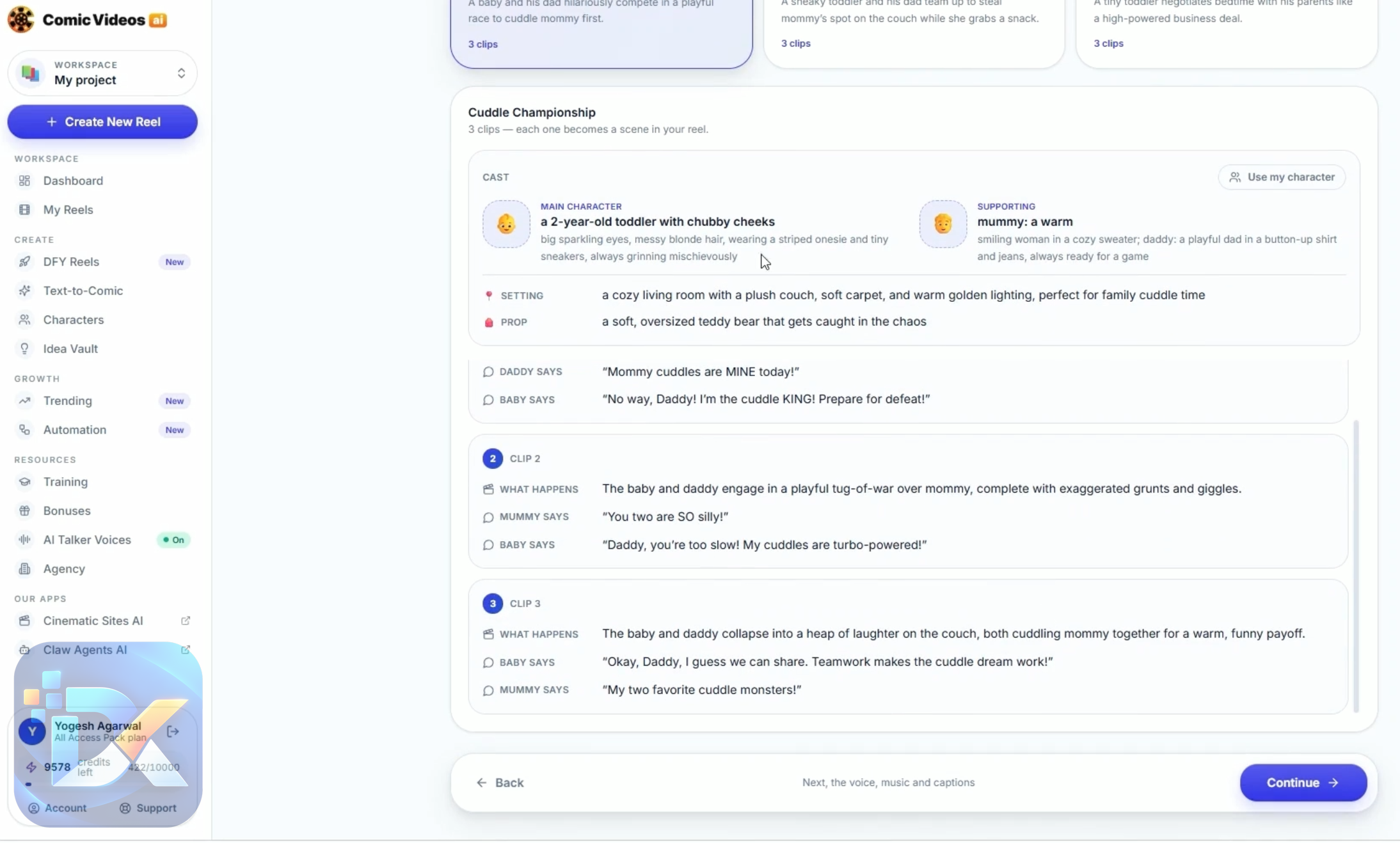Click the Continue button
The width and height of the screenshot is (1400, 843).
1303,782
